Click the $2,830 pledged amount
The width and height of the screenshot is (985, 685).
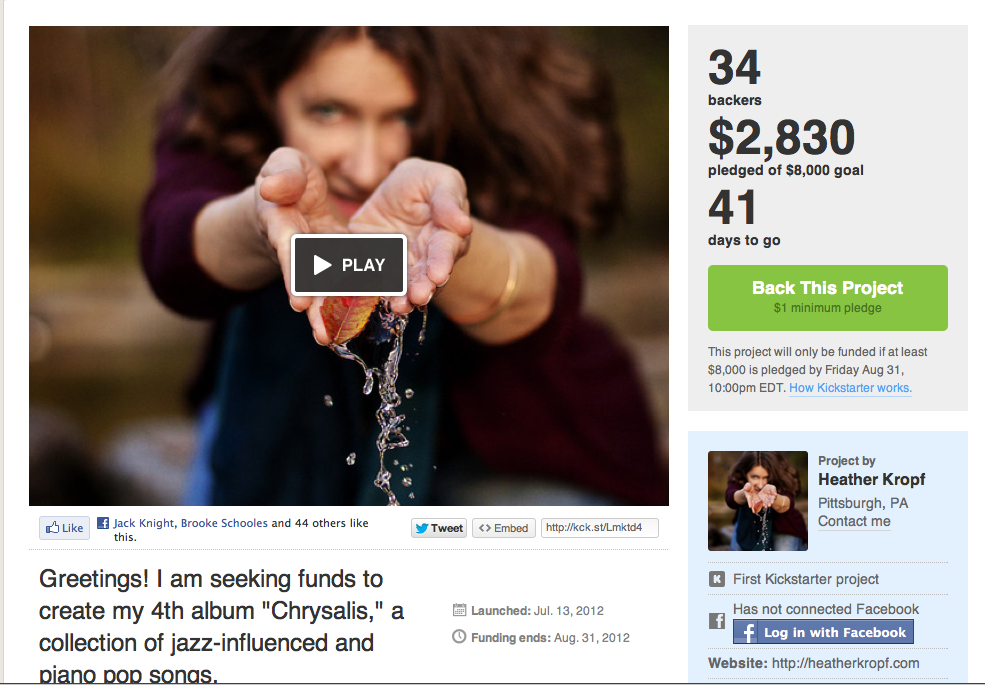[x=781, y=137]
